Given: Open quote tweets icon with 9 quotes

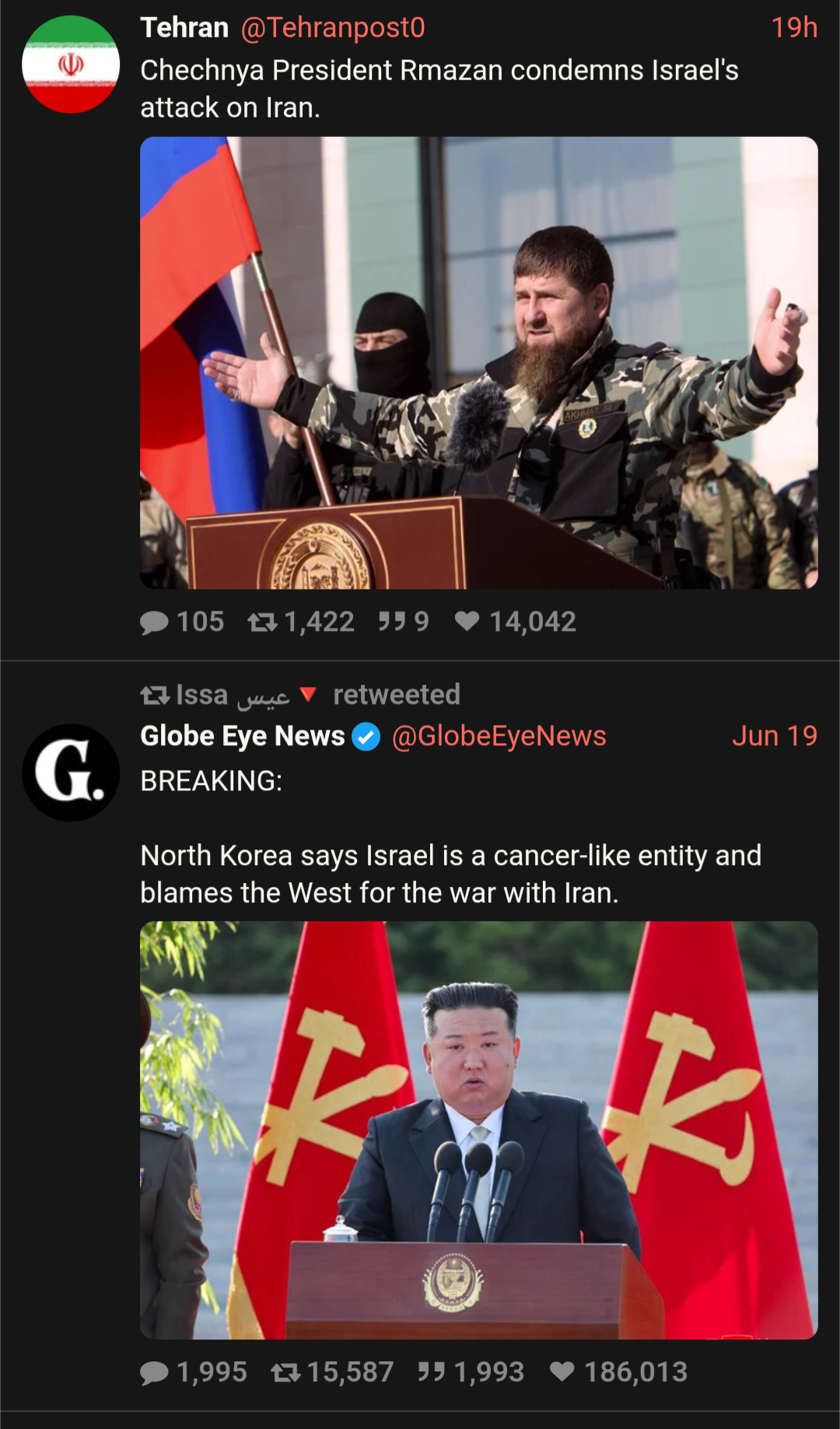Looking at the screenshot, I should 392,621.
